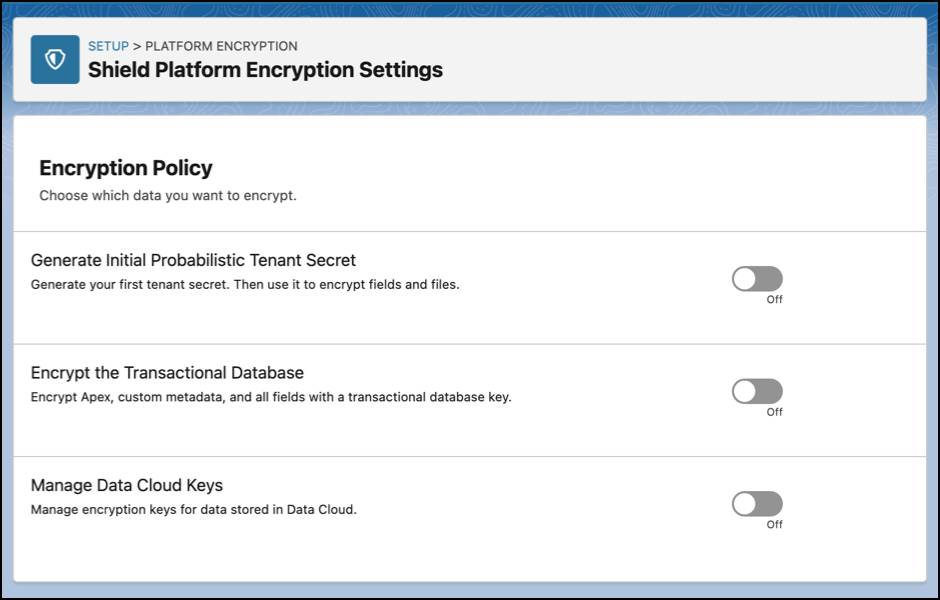Click the 'Encrypt Apex, custom metadata' description
The height and width of the screenshot is (600, 940).
click(x=271, y=397)
